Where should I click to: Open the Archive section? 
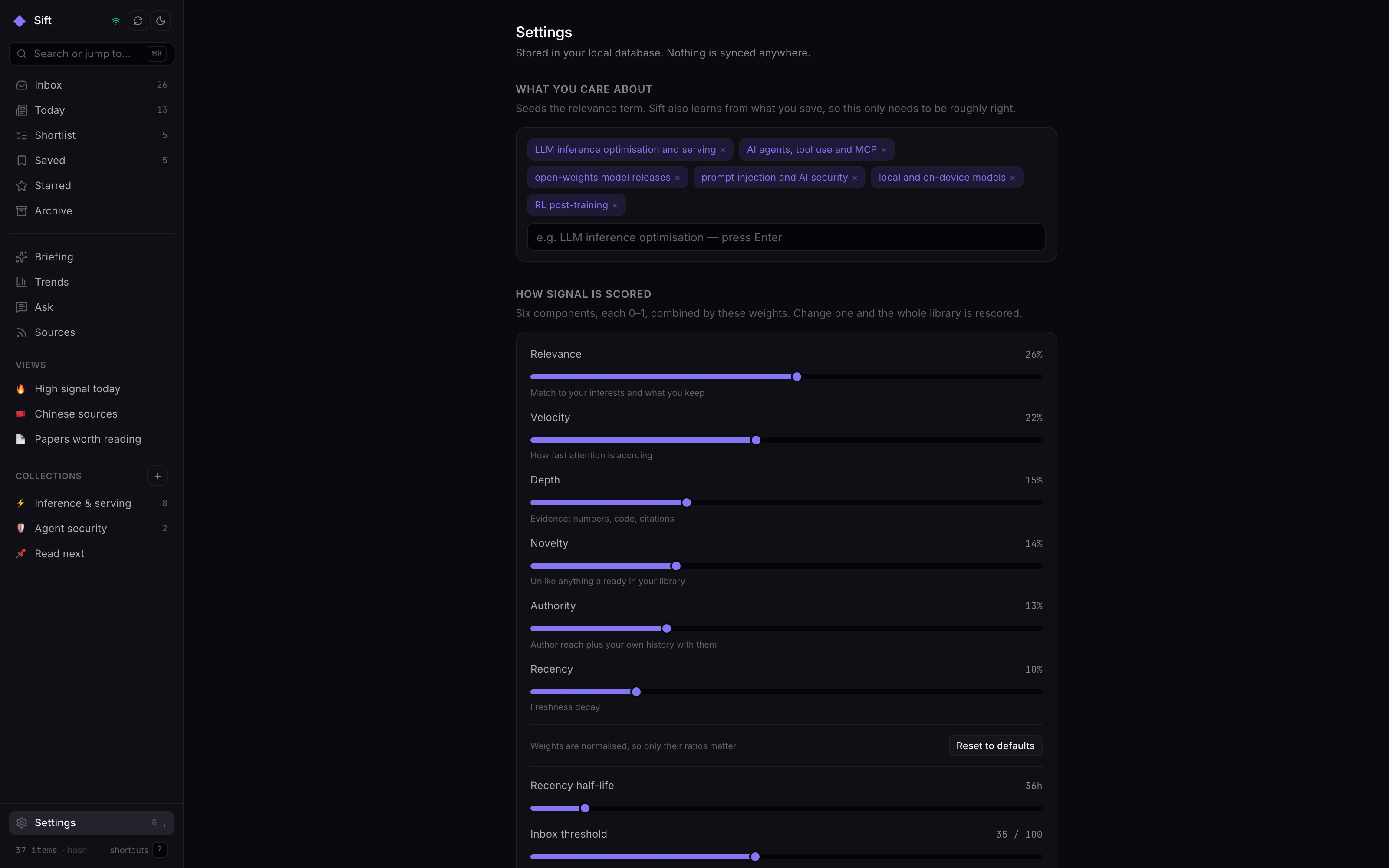[x=91, y=211]
